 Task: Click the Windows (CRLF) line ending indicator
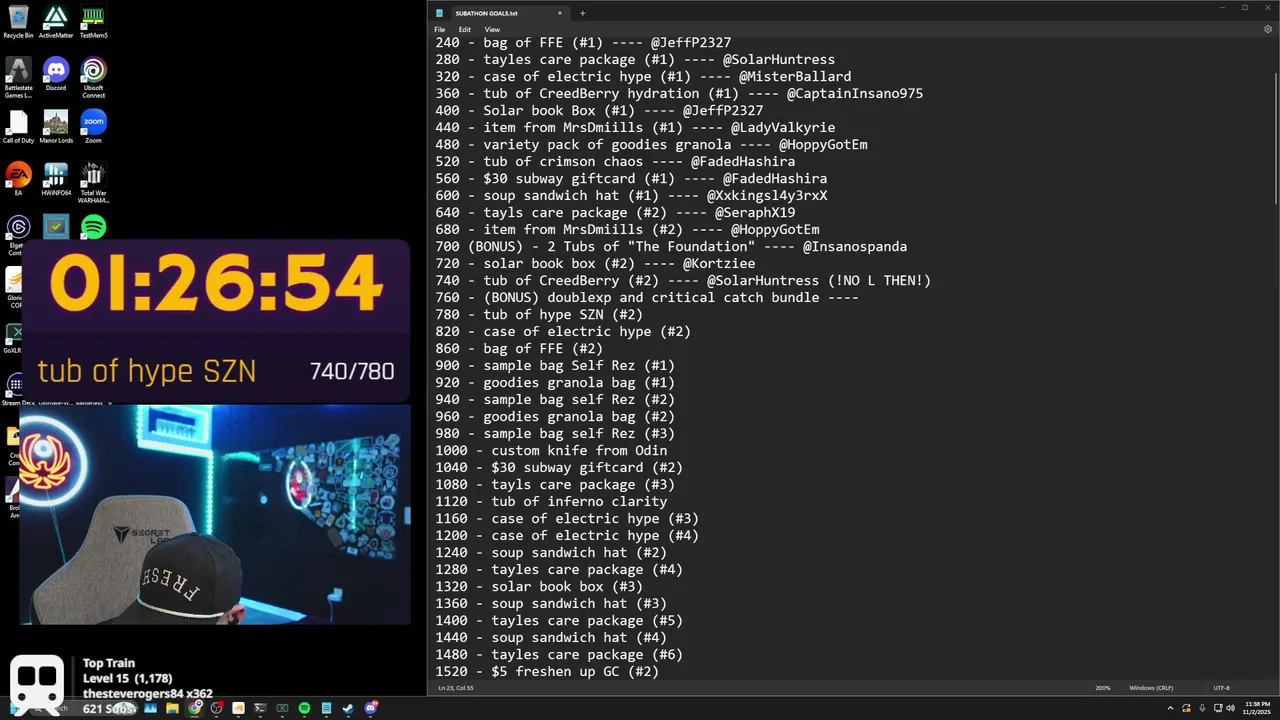(1151, 688)
